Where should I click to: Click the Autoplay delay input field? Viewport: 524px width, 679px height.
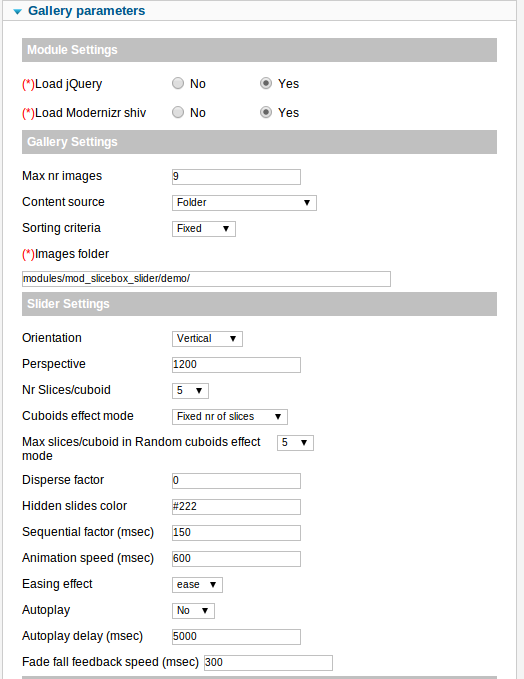coord(236,637)
